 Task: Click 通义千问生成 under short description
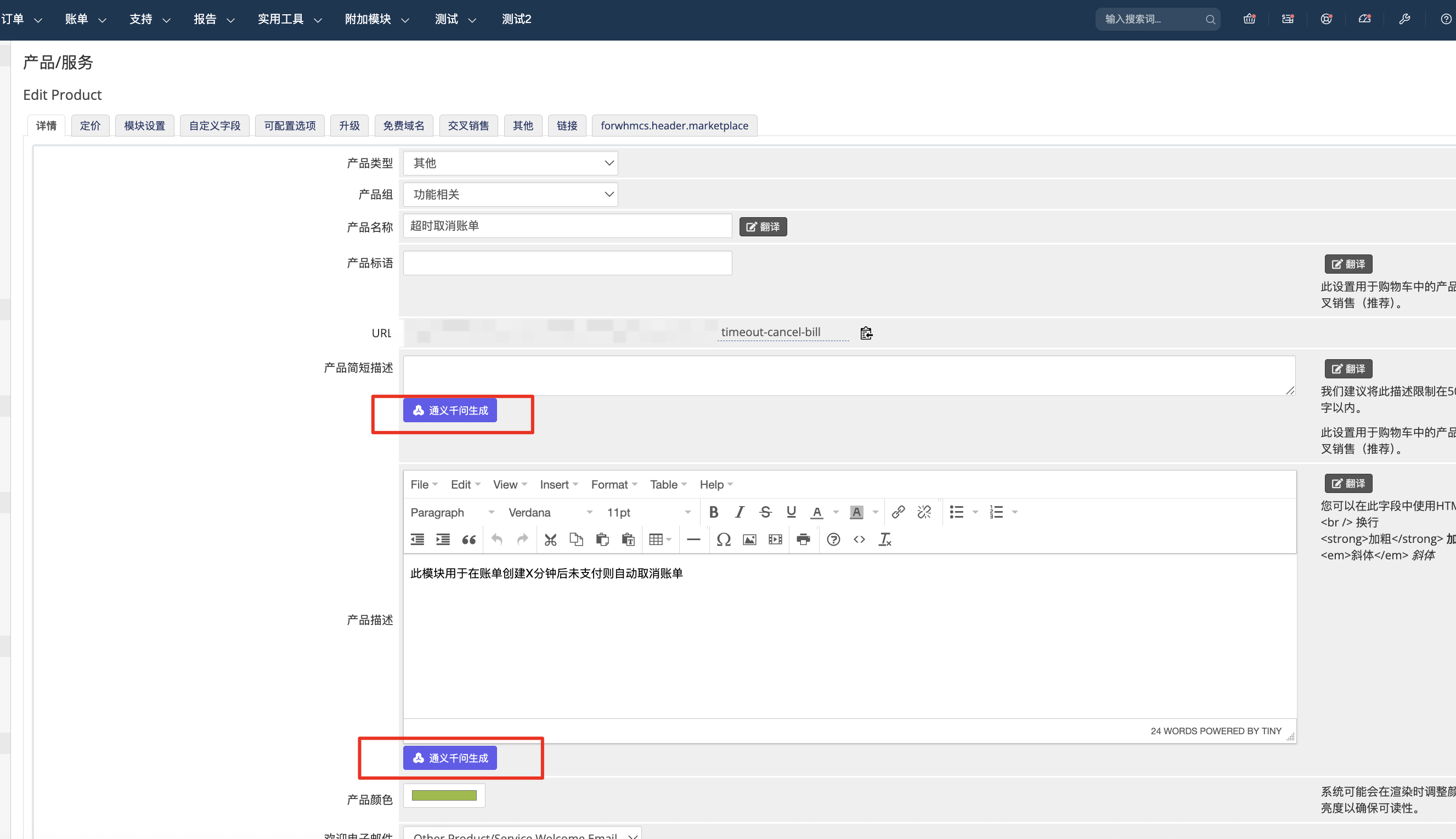tap(450, 411)
